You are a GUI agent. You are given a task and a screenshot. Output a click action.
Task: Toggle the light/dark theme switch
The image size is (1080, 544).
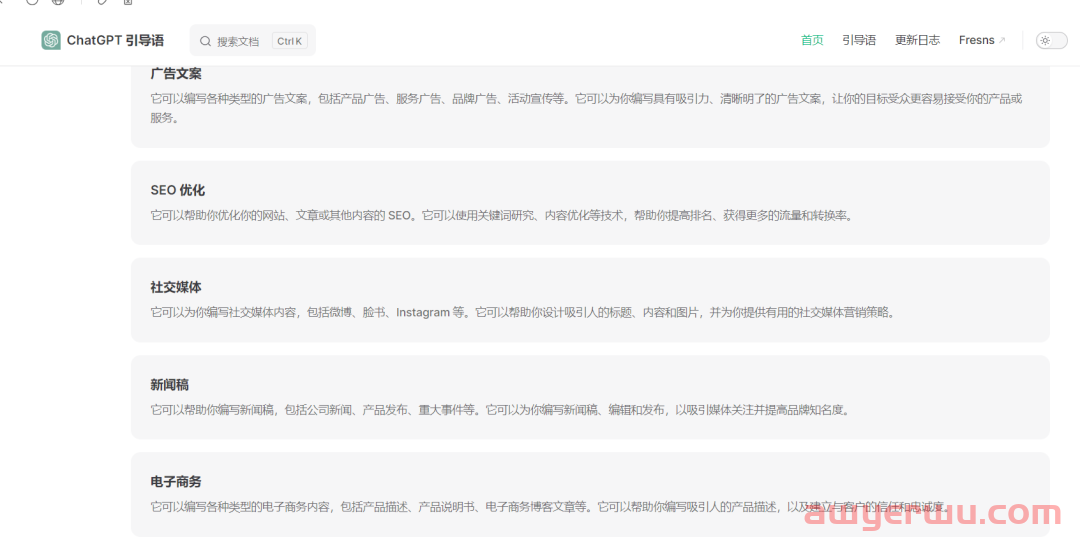tap(1052, 41)
